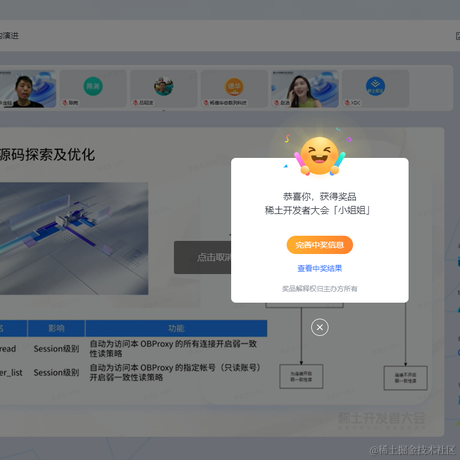Select the video tile of the smiling woman
The height and width of the screenshot is (460, 460).
pyautogui.click(x=305, y=89)
